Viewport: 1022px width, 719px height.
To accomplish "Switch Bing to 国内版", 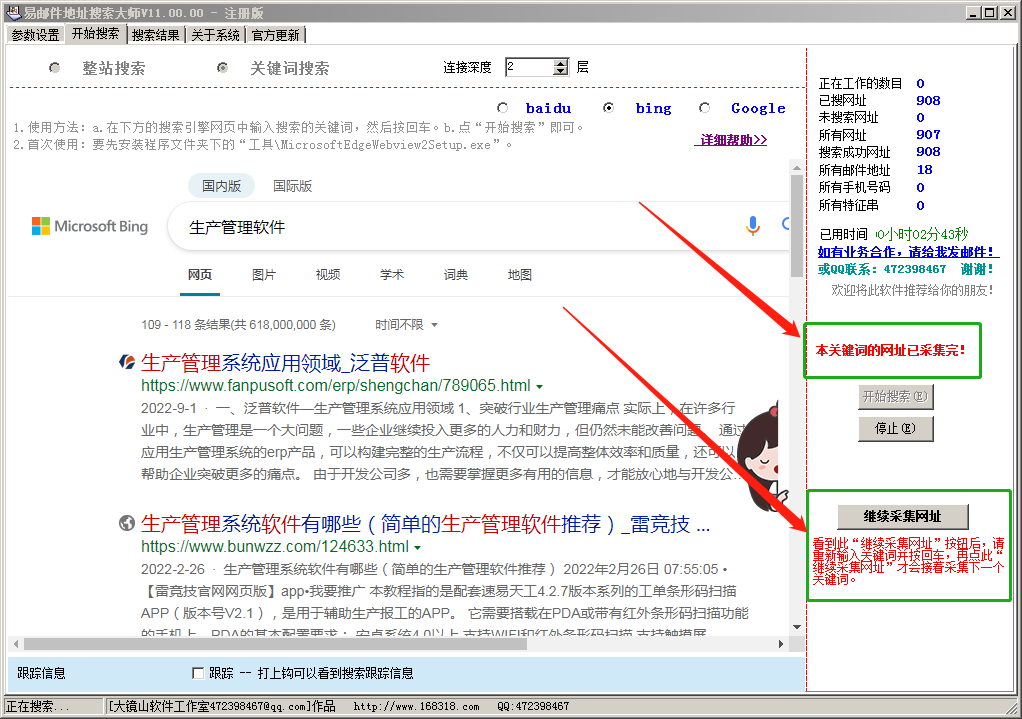I will [x=222, y=186].
